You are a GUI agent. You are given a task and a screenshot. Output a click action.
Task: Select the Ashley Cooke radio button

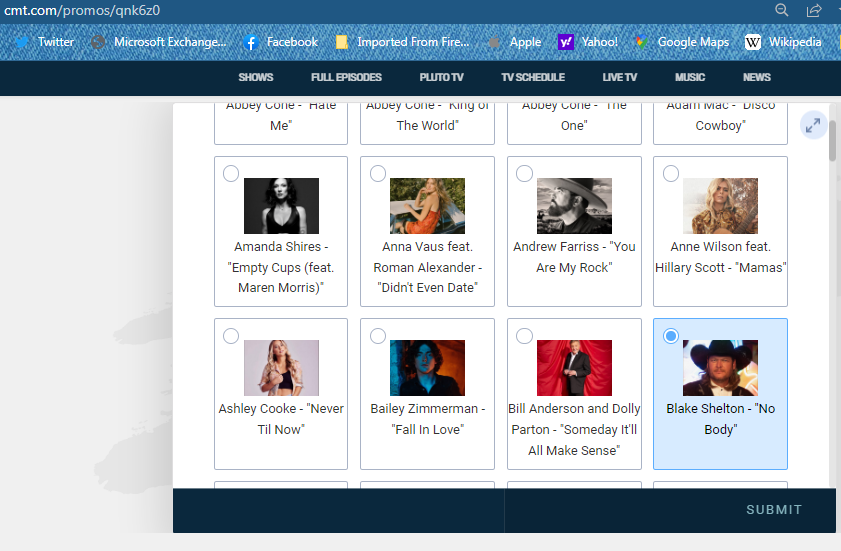click(231, 336)
